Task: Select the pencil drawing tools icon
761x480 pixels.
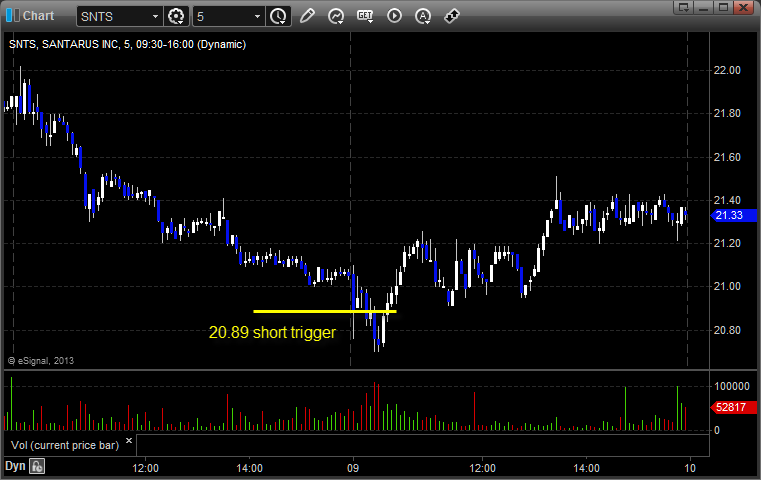Action: tap(307, 16)
